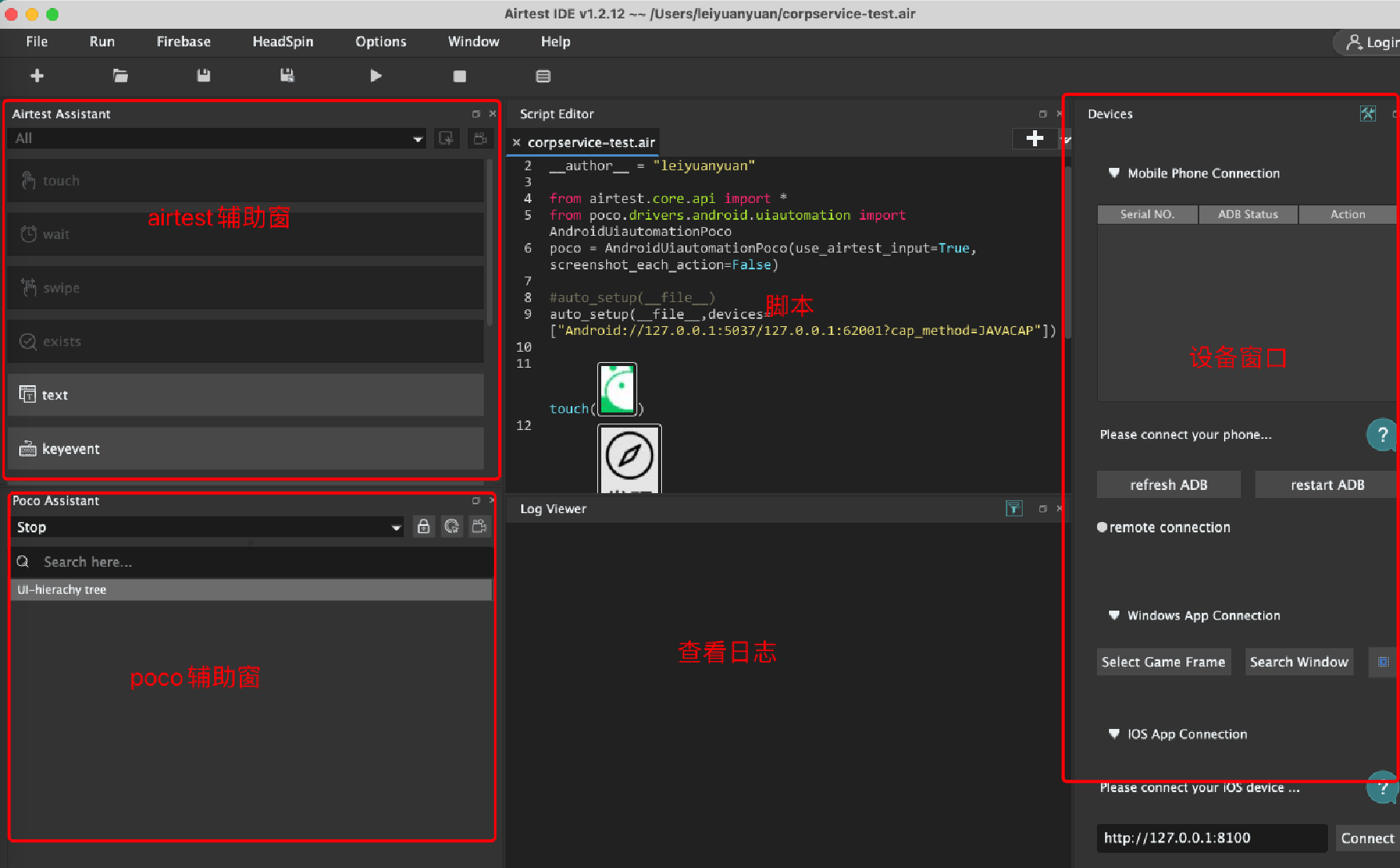
Task: Select the text command
Action: click(x=245, y=395)
